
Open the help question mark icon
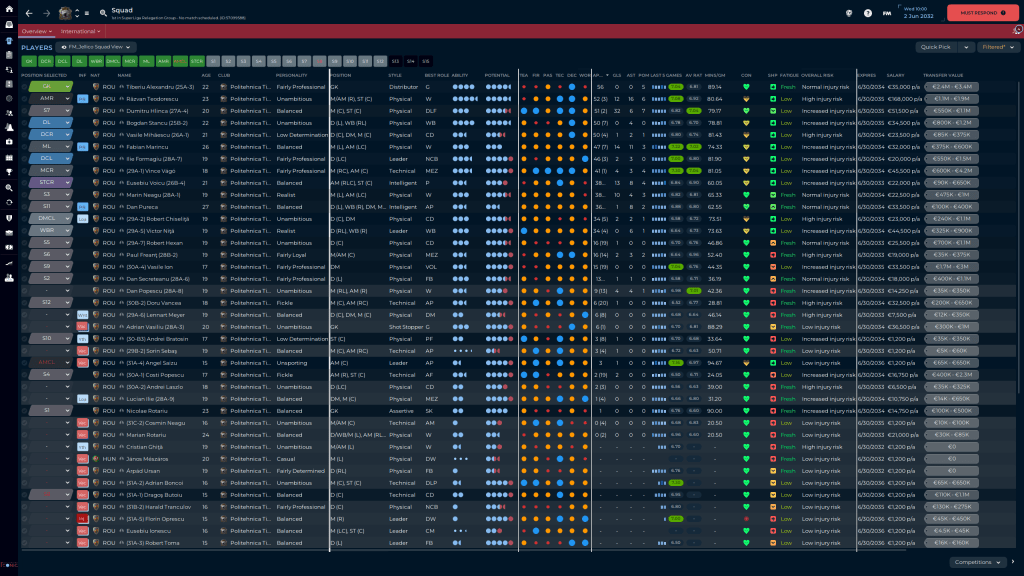pos(868,13)
